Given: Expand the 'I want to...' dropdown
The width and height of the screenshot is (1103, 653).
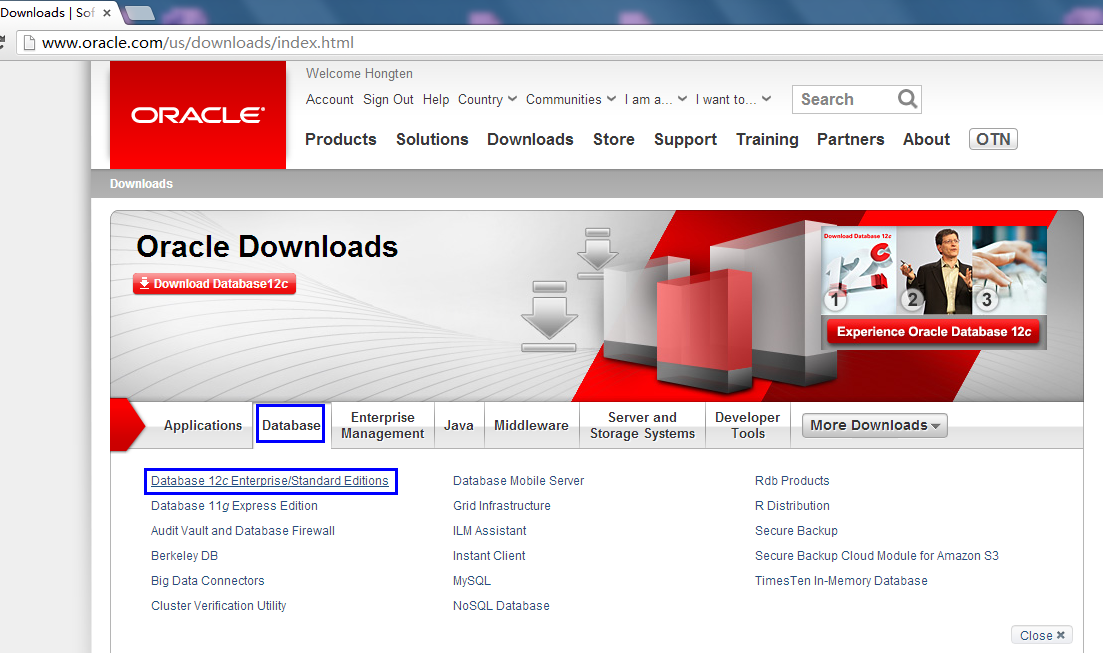Looking at the screenshot, I should click(734, 99).
